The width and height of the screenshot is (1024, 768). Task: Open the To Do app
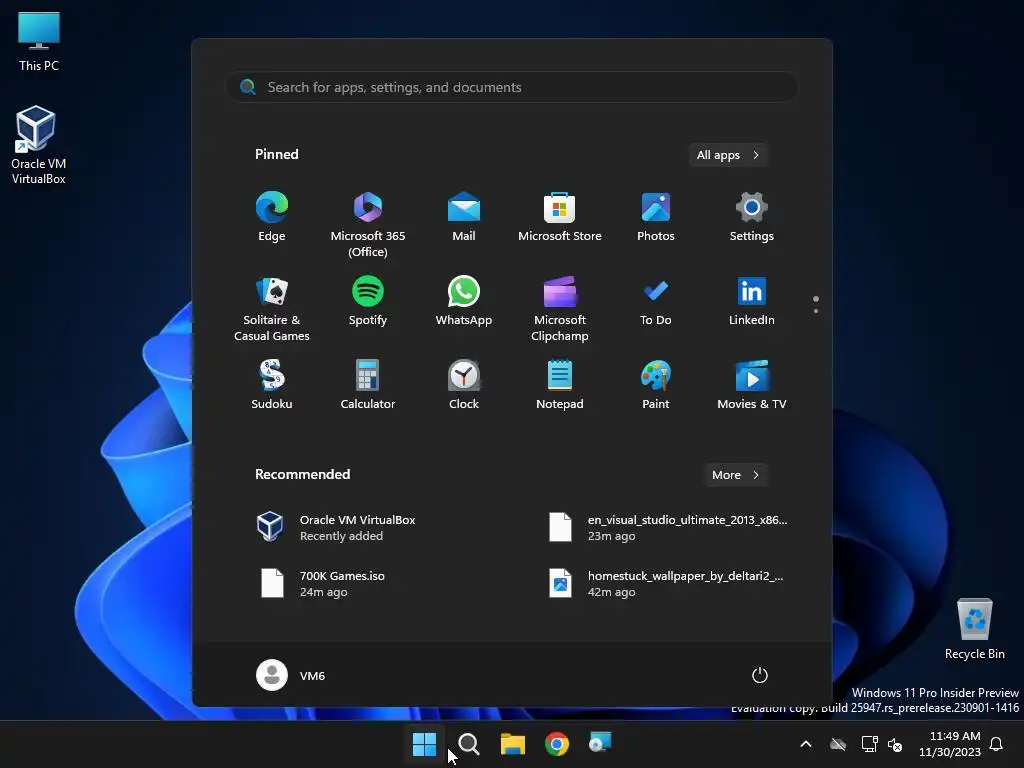point(656,302)
